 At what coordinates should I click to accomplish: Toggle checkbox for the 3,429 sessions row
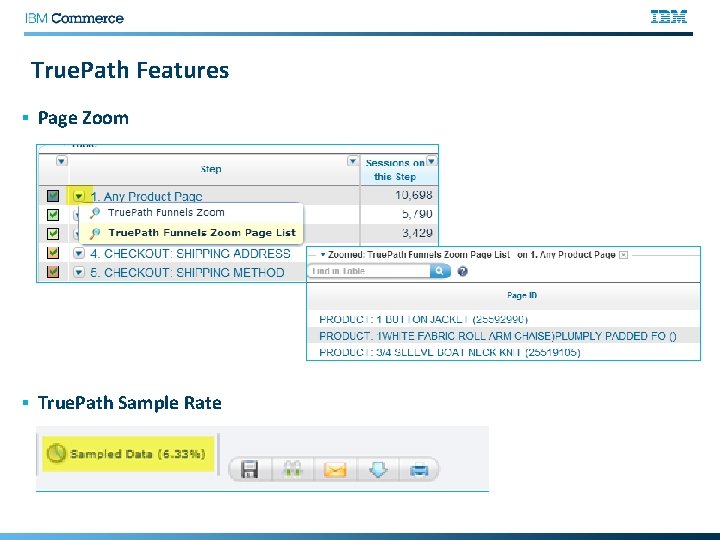click(x=53, y=233)
